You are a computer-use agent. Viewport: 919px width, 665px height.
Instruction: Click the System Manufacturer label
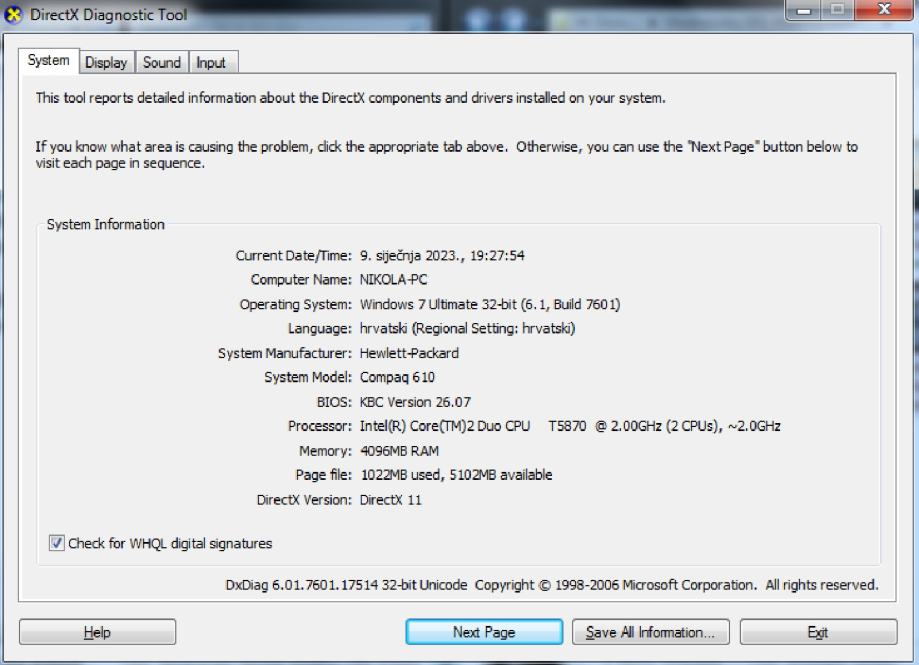tap(285, 353)
